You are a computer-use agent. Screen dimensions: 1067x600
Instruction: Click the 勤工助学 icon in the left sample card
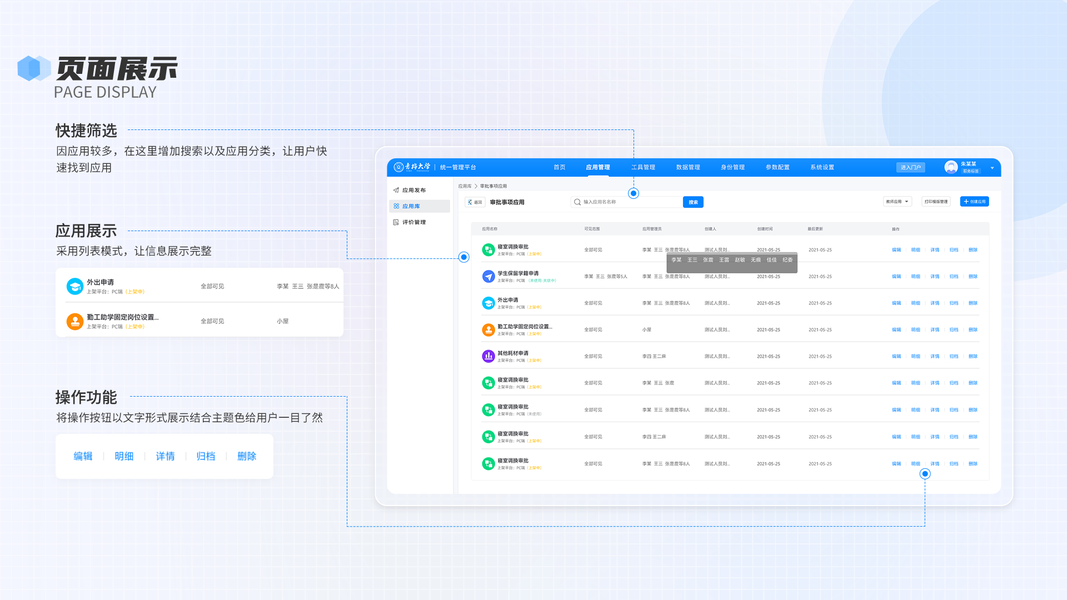click(x=75, y=321)
